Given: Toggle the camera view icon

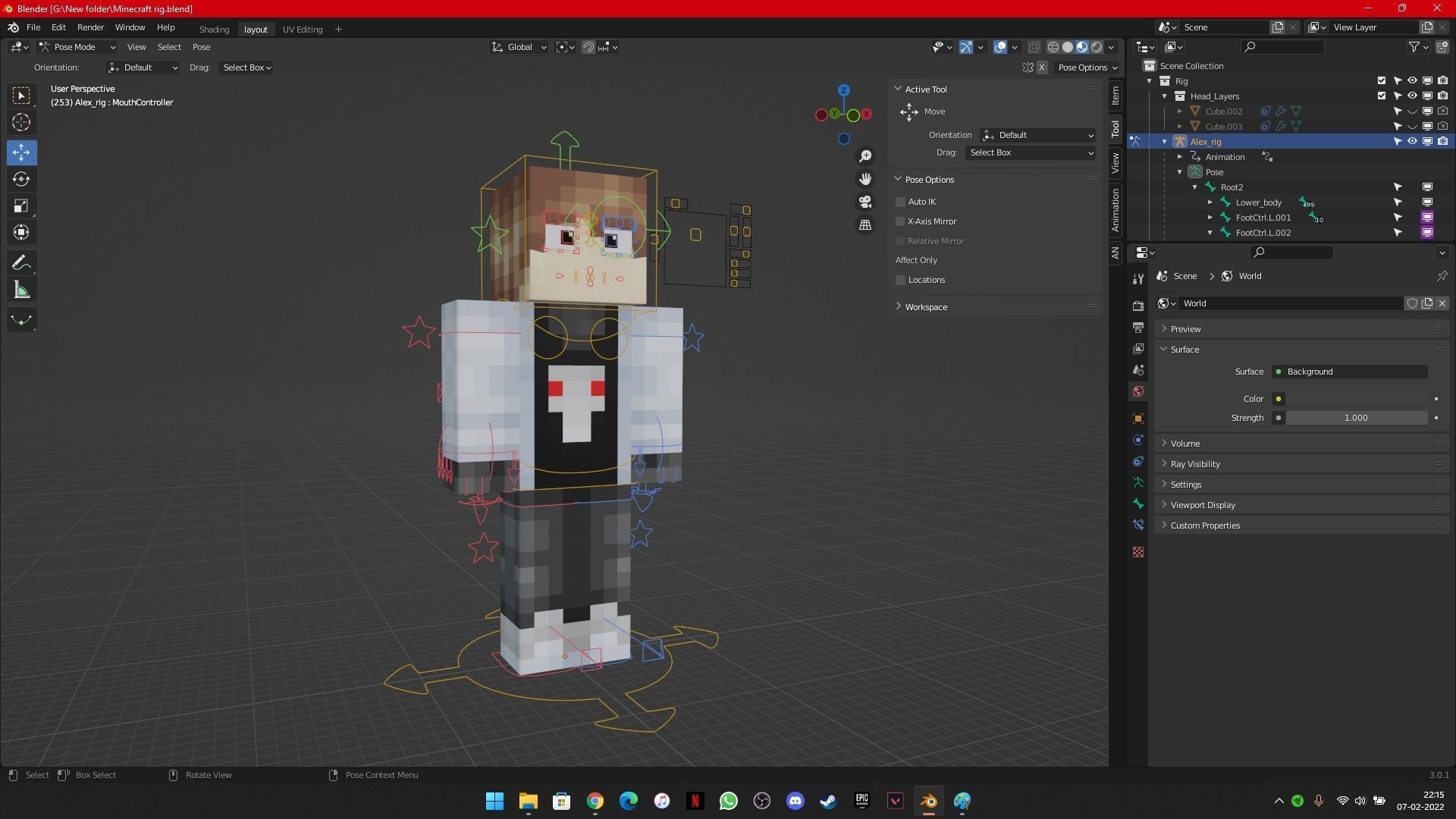Looking at the screenshot, I should coord(865,202).
